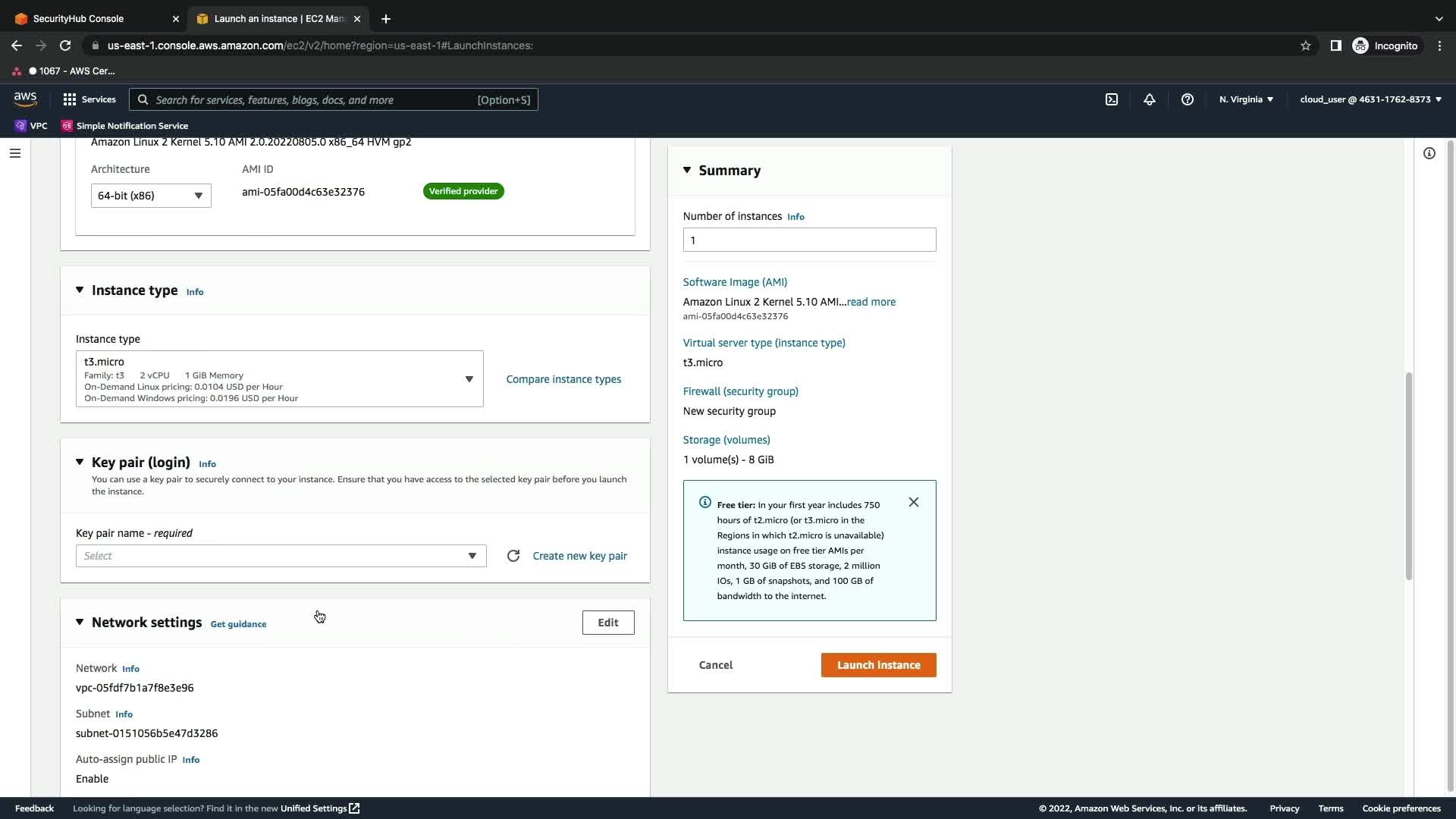
Task: Collapse the Network settings section
Action: coord(80,623)
